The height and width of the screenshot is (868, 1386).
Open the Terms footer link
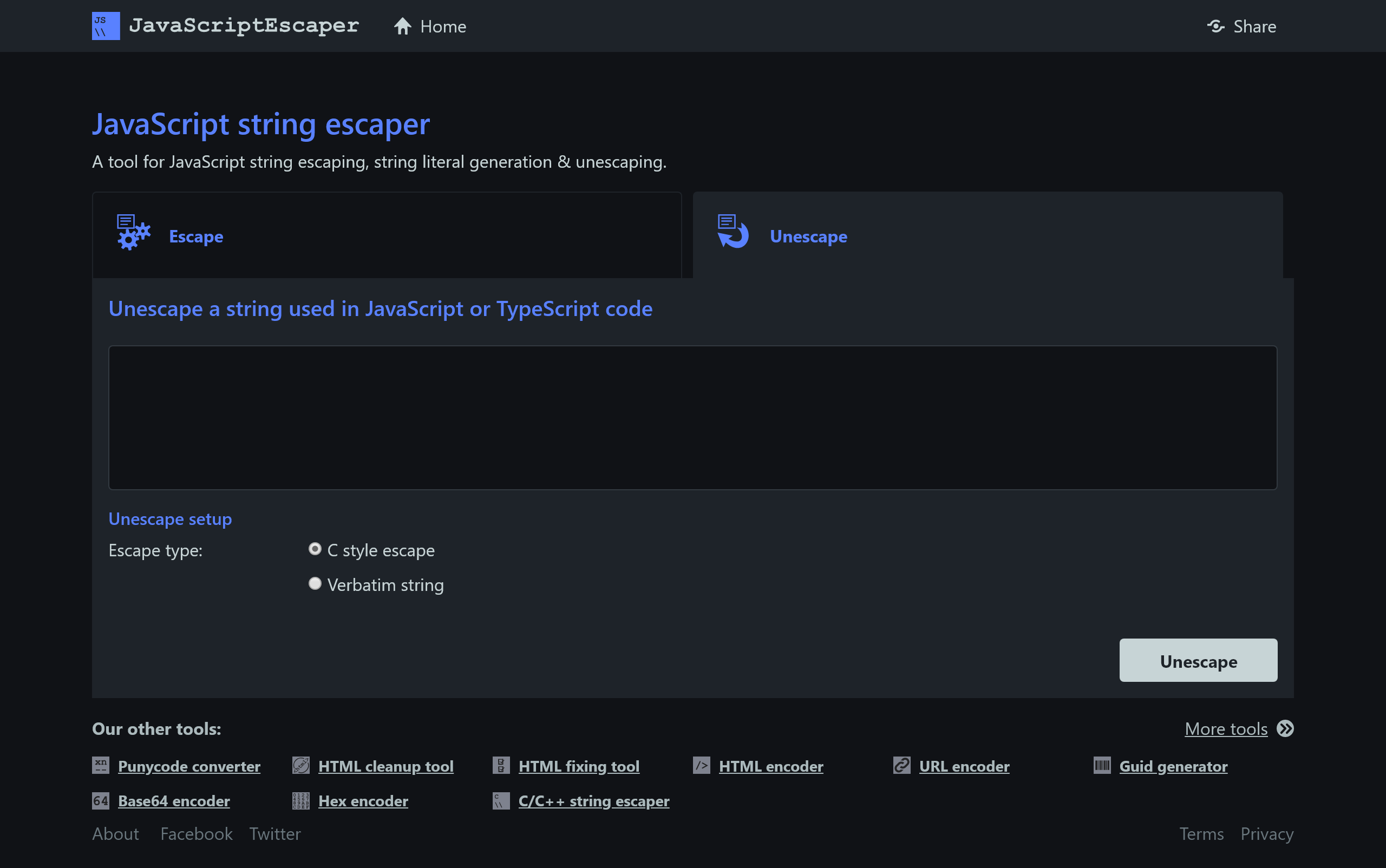1201,833
